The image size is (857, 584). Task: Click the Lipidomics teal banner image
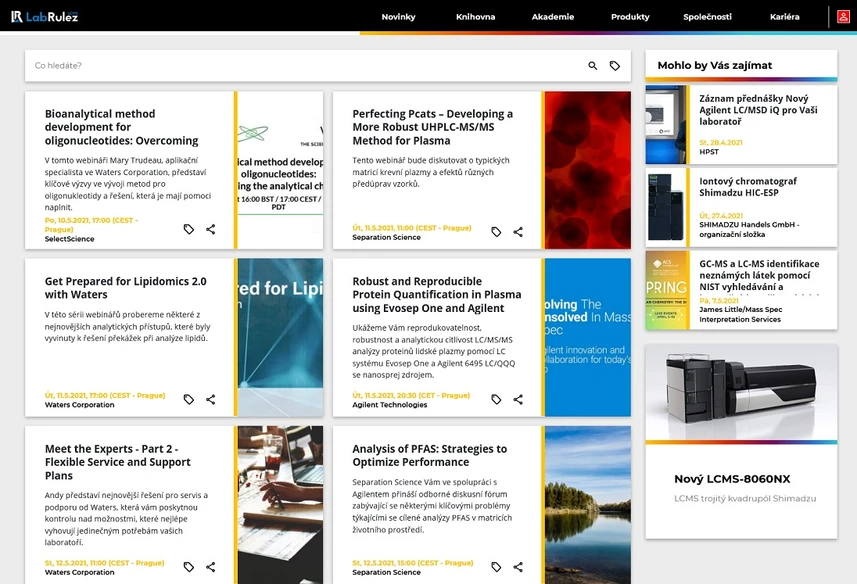tap(280, 337)
